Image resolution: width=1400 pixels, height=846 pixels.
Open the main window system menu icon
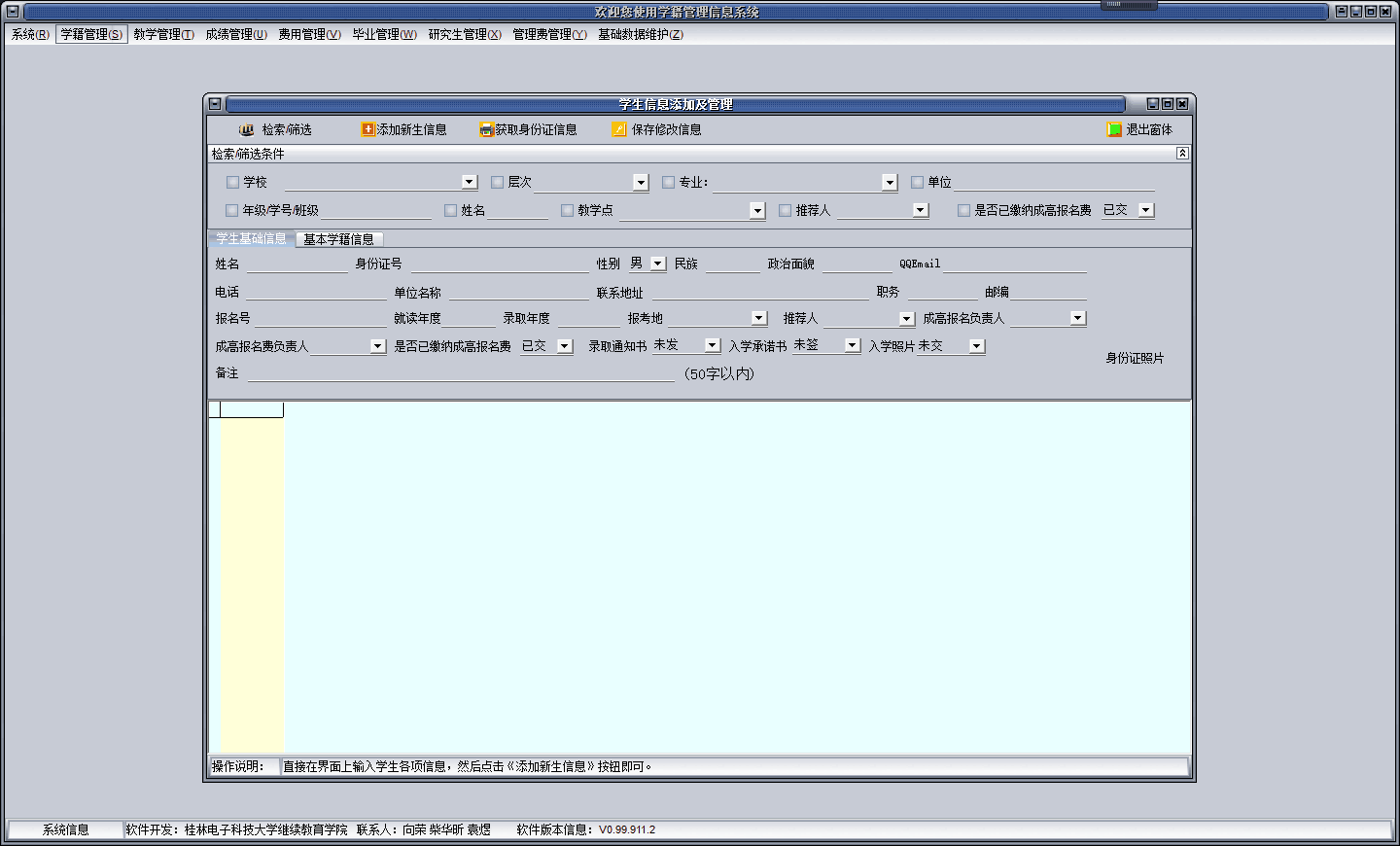point(13,12)
